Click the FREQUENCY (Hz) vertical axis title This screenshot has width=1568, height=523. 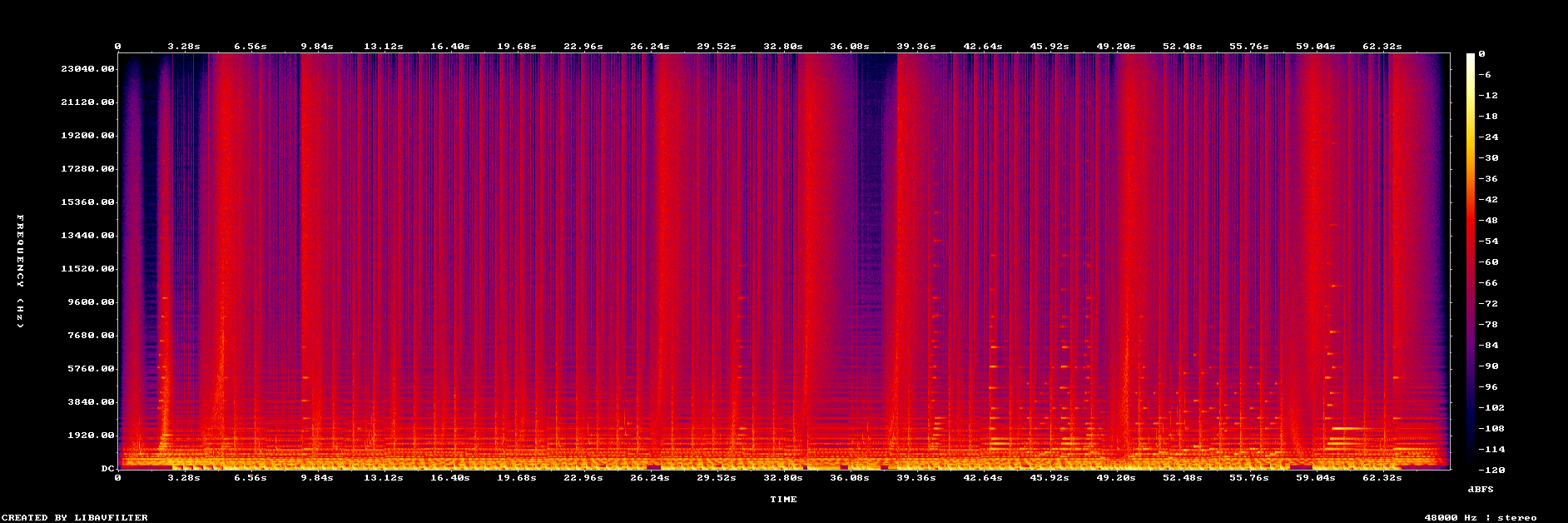[x=21, y=271]
